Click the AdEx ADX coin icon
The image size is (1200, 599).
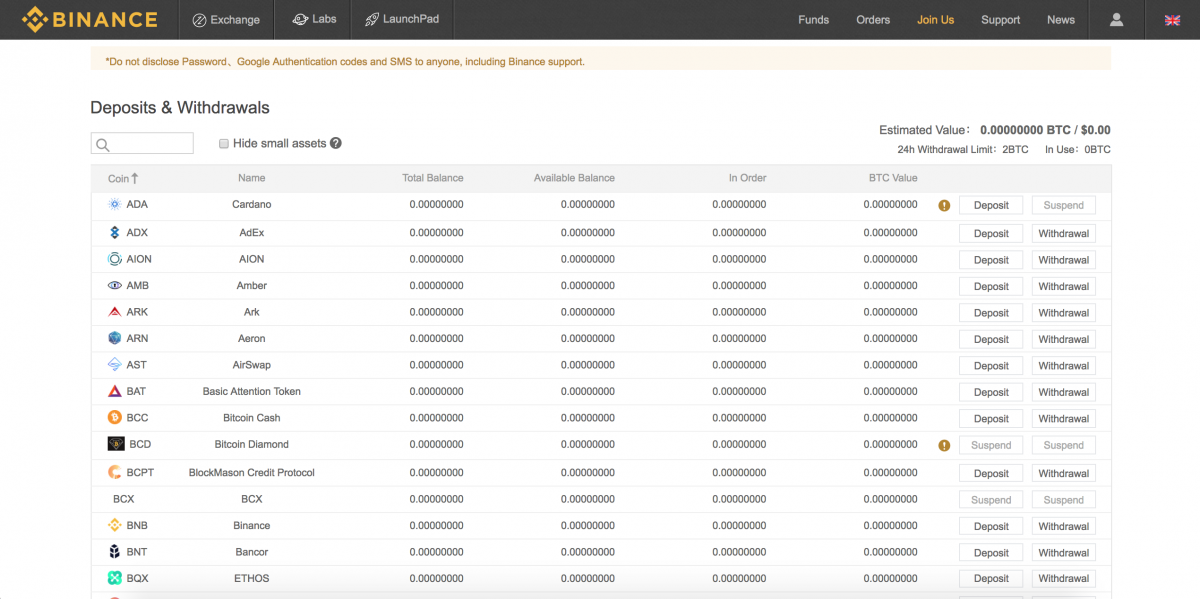pyautogui.click(x=114, y=233)
